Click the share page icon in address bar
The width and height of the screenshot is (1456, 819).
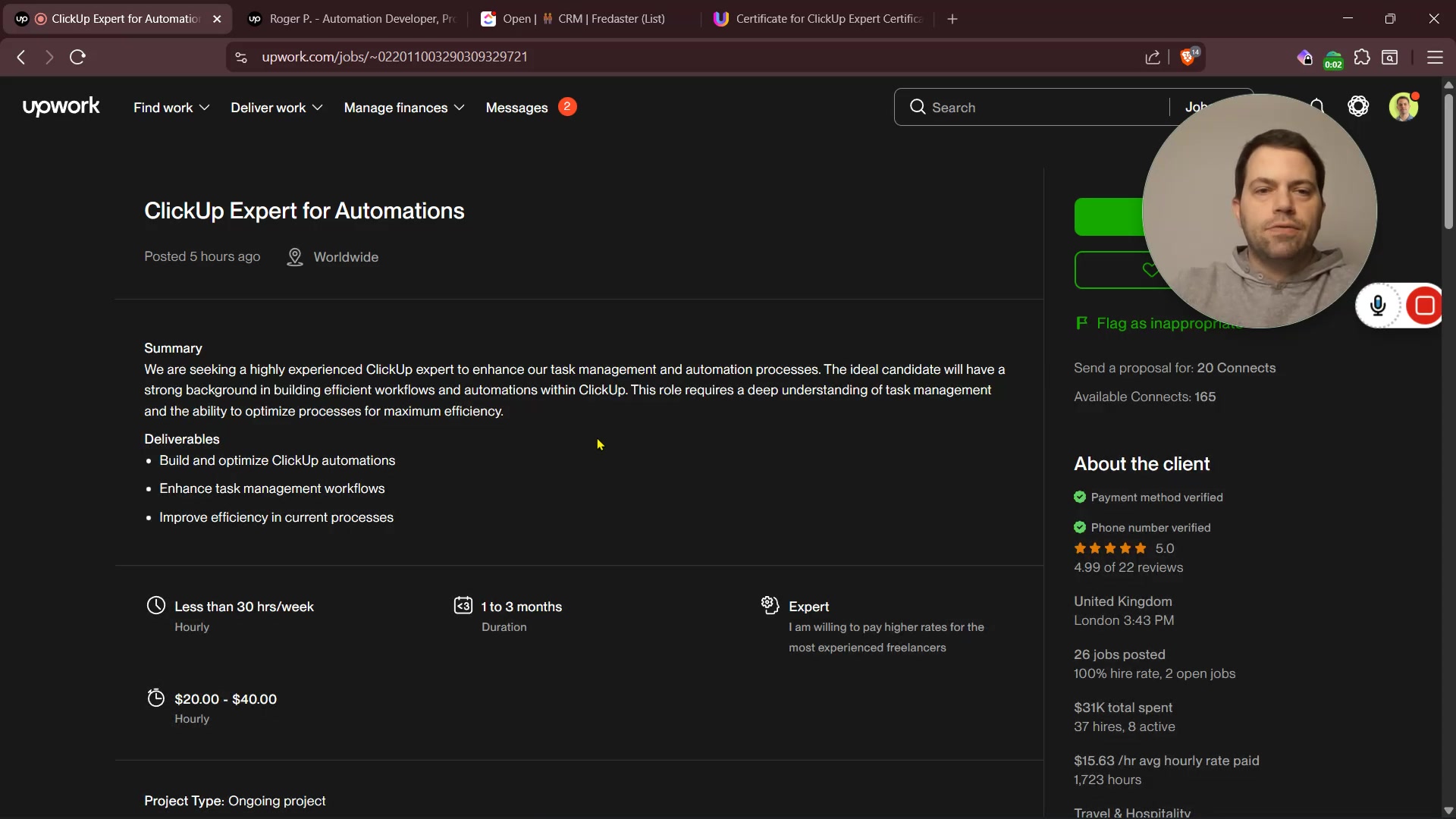click(x=1153, y=58)
